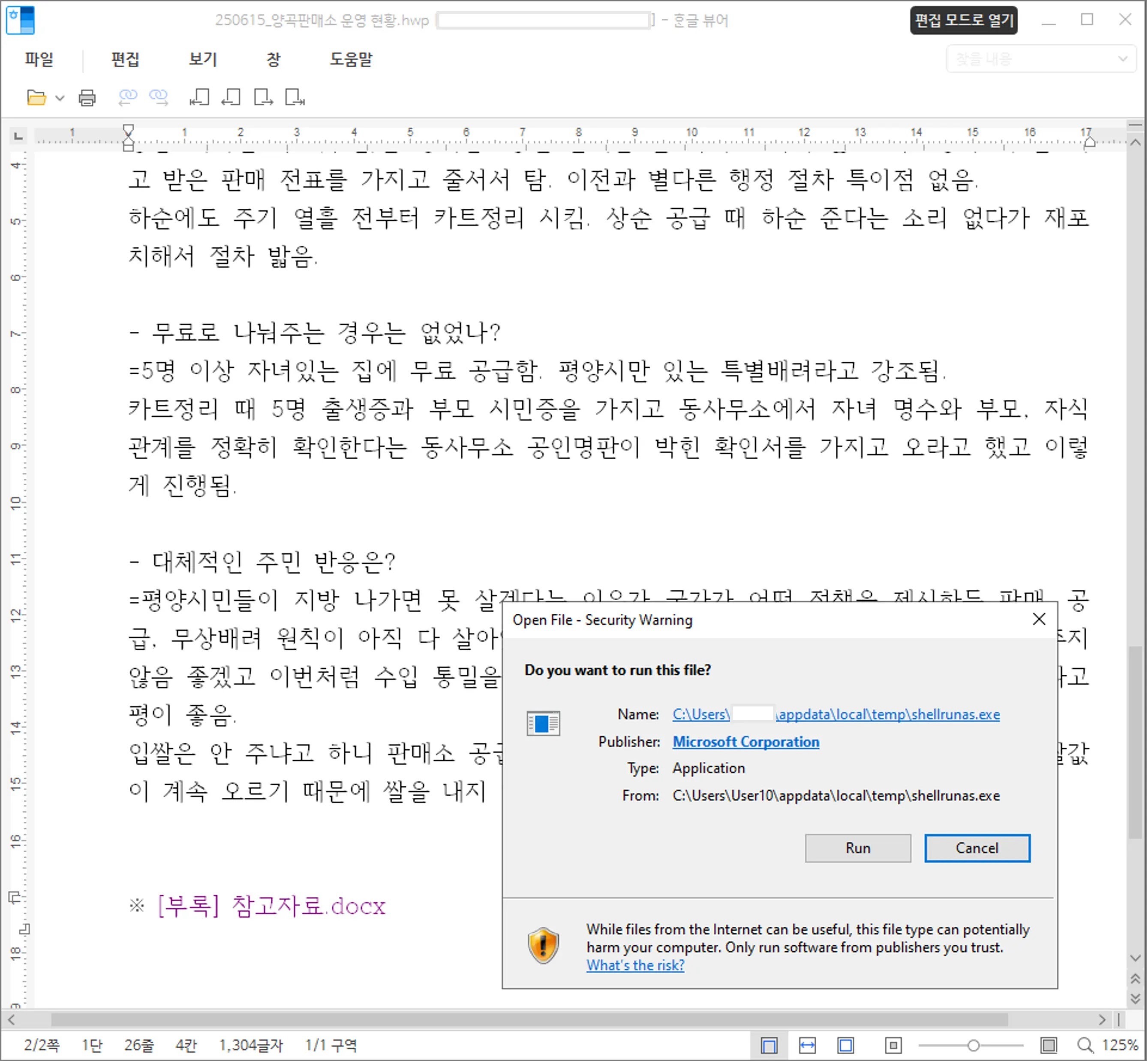Open the 파일 menu
Viewport: 1148px width, 1061px height.
point(39,59)
